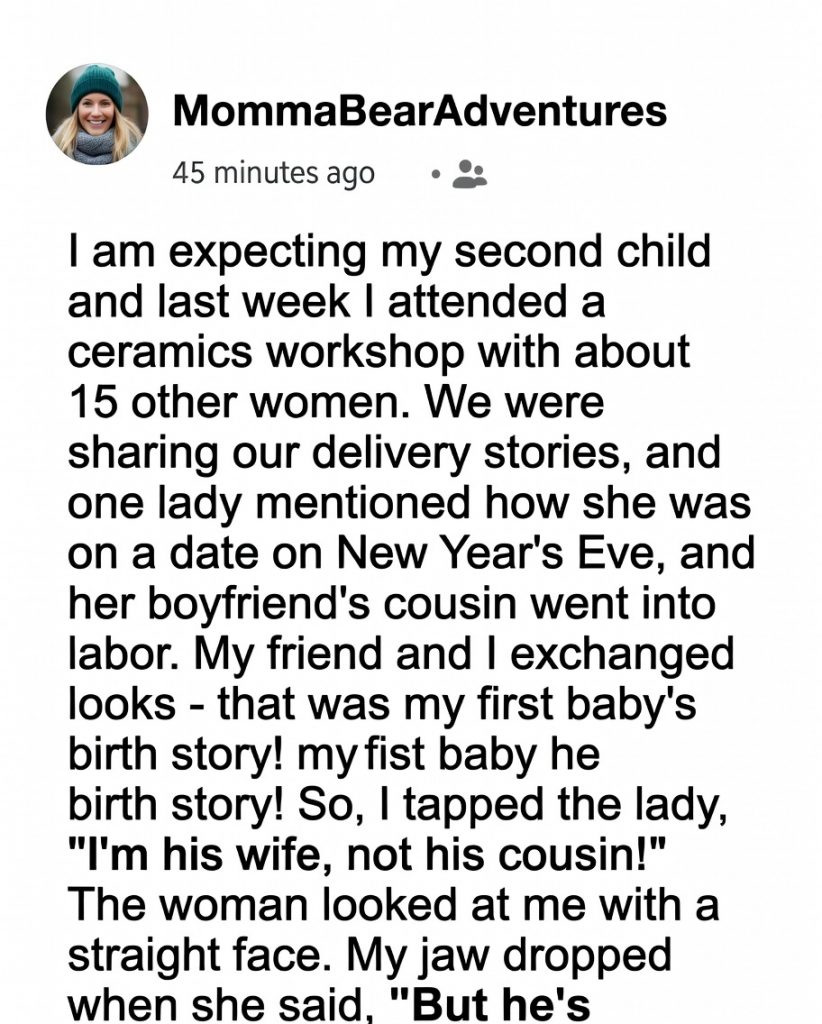The width and height of the screenshot is (822, 1024).
Task: Click the friends audience icon beside the timestamp
Action: coord(469,174)
